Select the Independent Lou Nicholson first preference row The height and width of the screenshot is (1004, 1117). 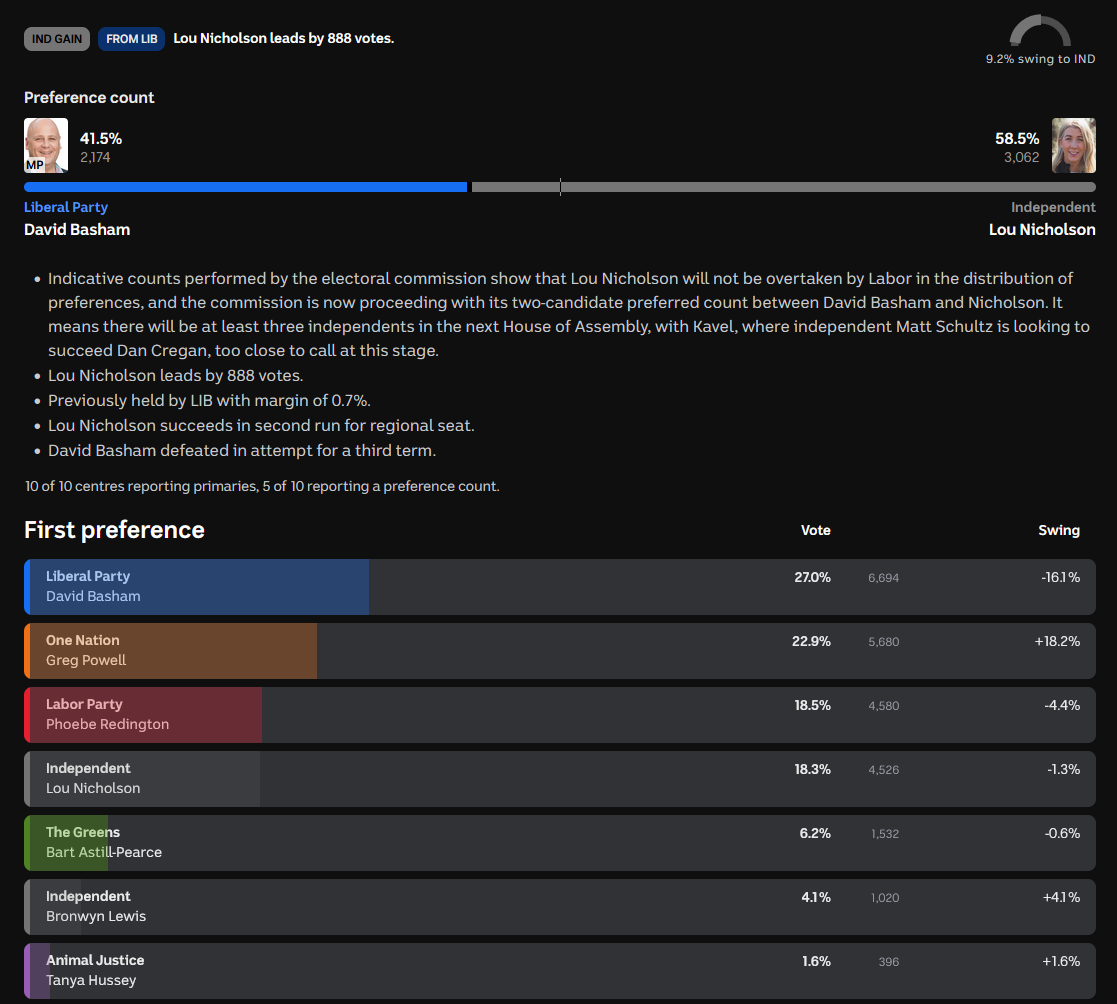[560, 779]
